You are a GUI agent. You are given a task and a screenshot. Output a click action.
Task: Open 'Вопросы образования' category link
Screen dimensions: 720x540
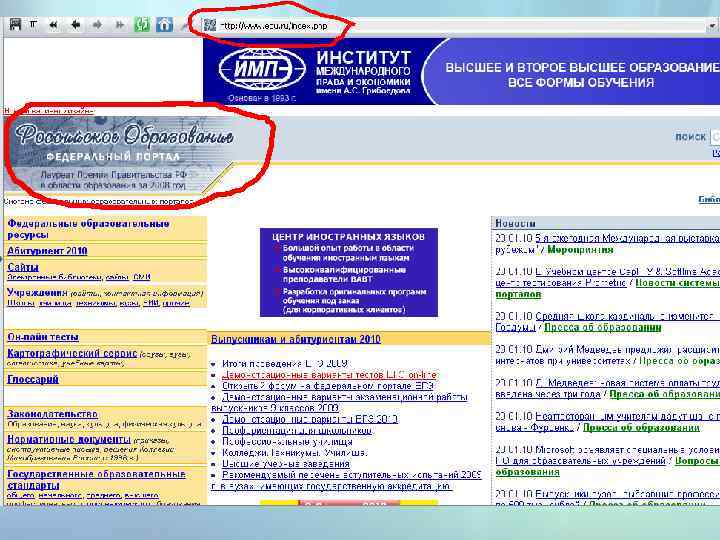click(608, 467)
